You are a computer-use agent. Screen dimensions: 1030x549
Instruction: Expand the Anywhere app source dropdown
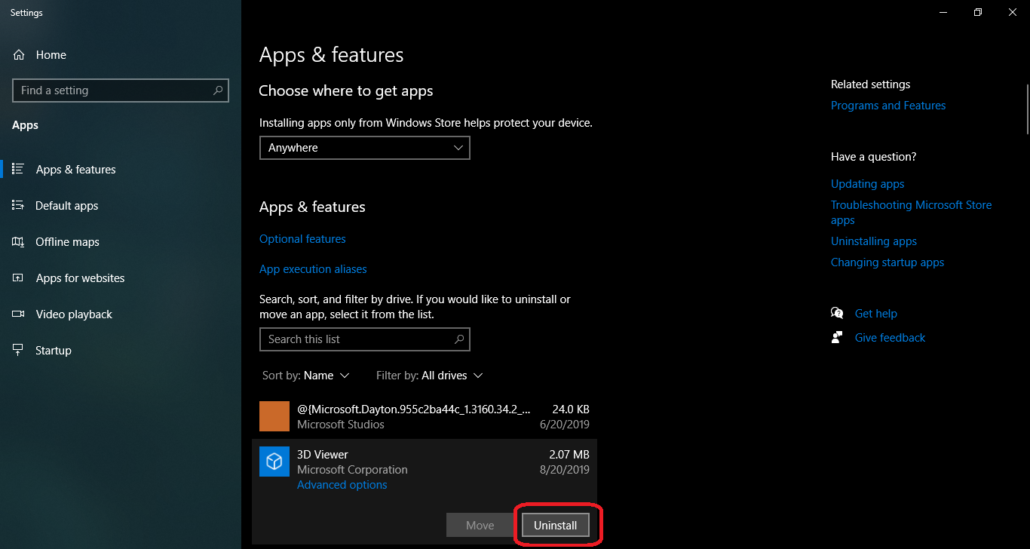pyautogui.click(x=365, y=148)
